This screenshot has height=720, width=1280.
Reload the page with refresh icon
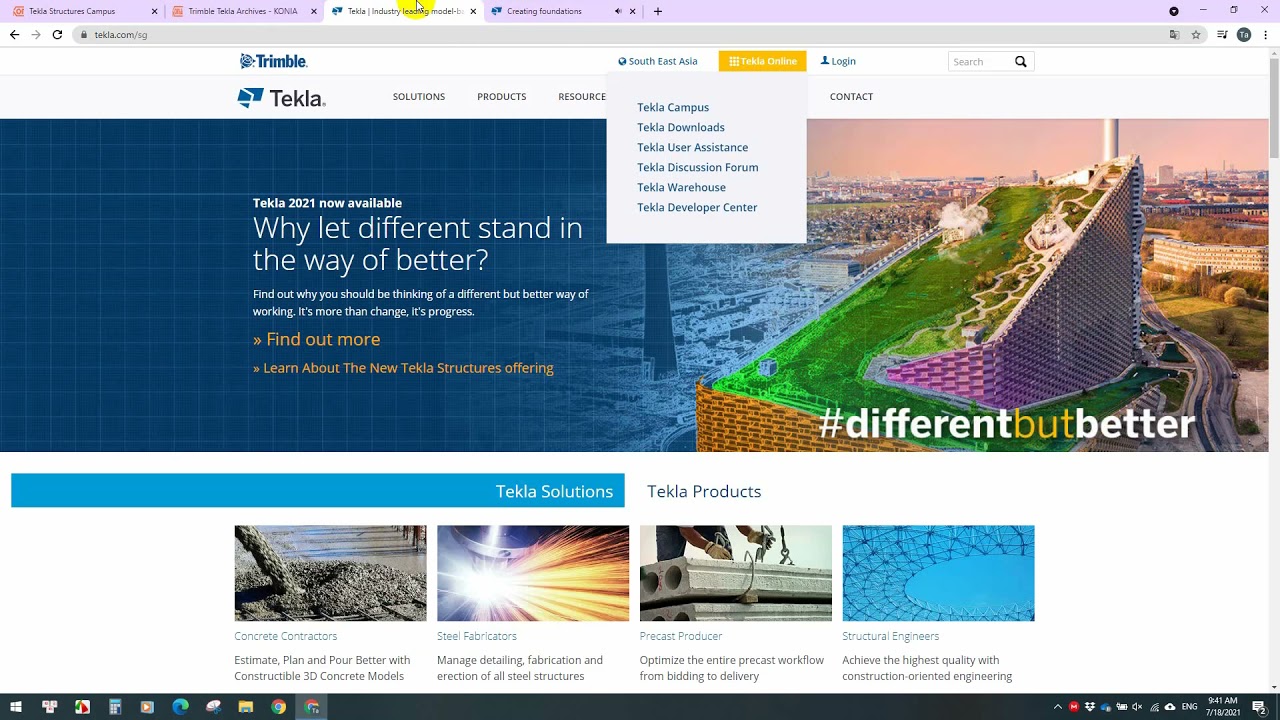point(57,34)
